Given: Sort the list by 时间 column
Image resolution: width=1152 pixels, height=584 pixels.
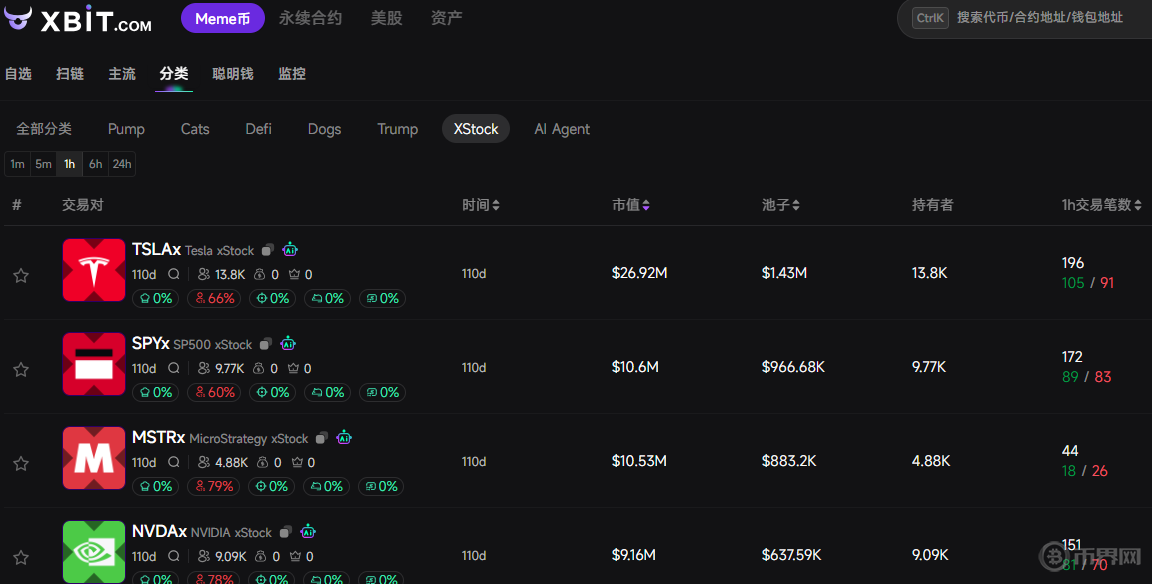Looking at the screenshot, I should click(x=496, y=205).
